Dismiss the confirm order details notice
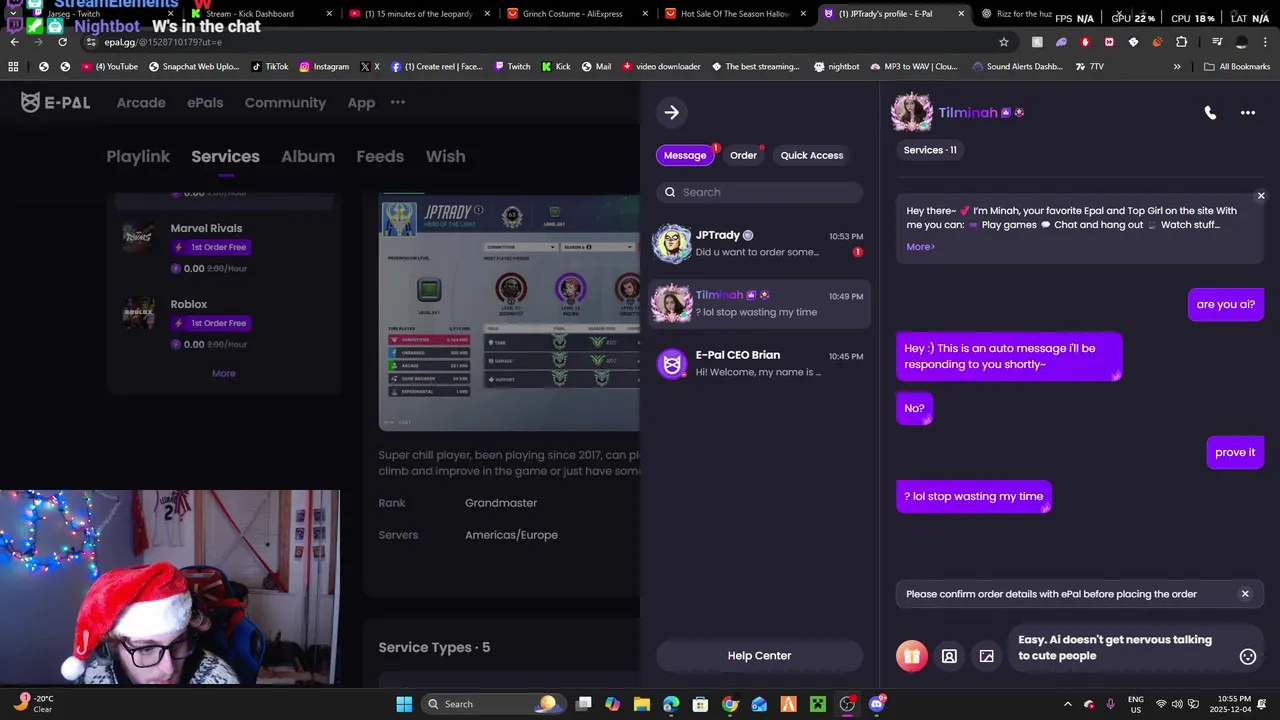This screenshot has height=720, width=1280. [x=1245, y=594]
